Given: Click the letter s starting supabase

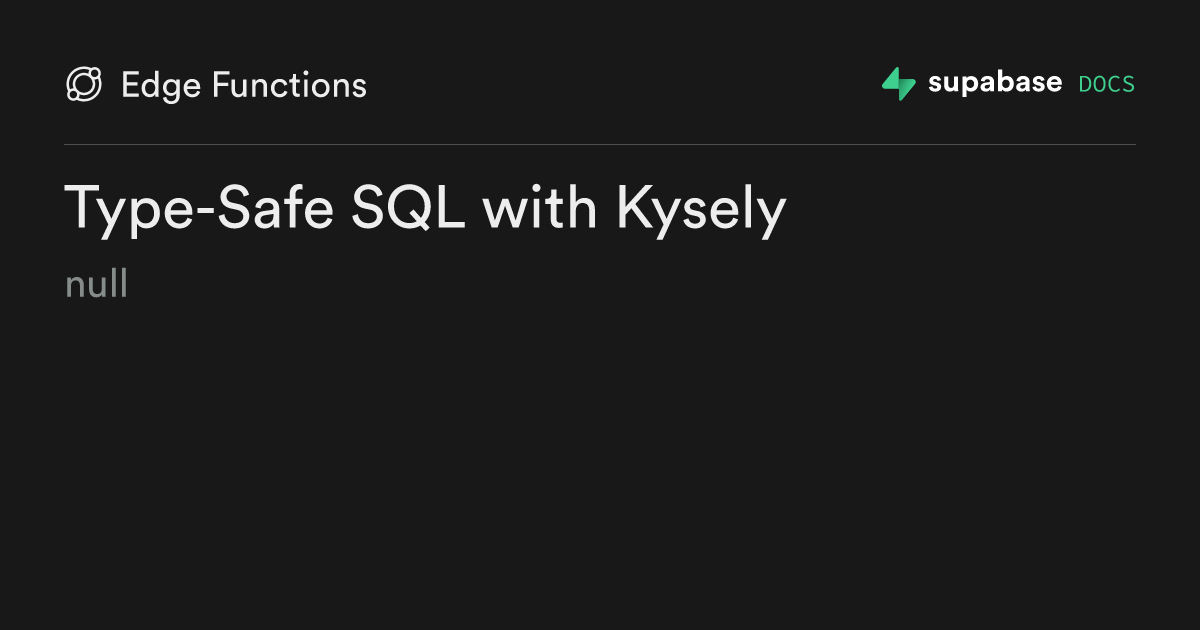Looking at the screenshot, I should click(x=935, y=86).
